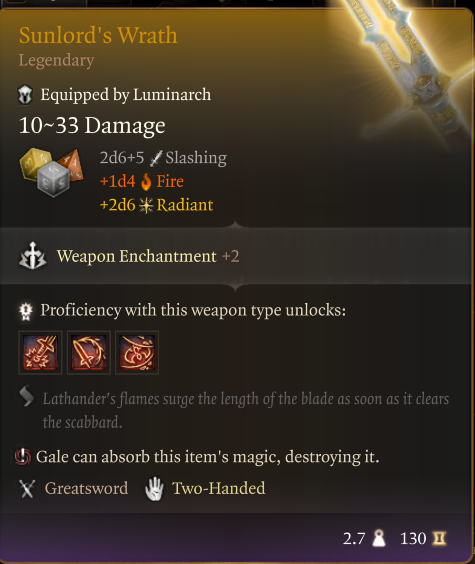475x564 pixels.
Task: Click the Two-Handed hand icon
Action: (x=154, y=488)
